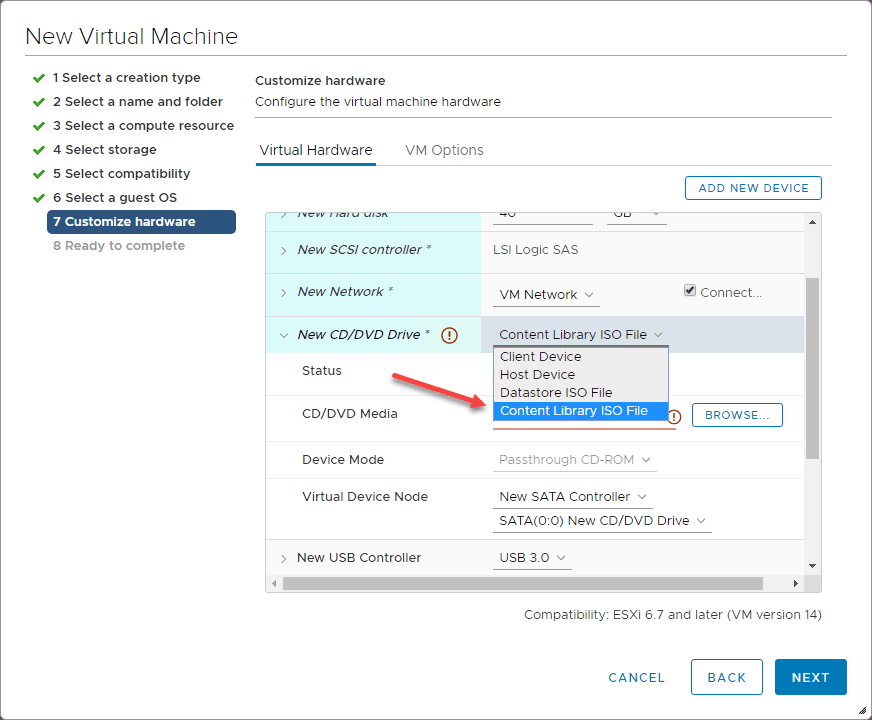Screen dimensions: 872x720
Task: Click the warning icon beside New CD/DVD Drive
Action: point(449,335)
